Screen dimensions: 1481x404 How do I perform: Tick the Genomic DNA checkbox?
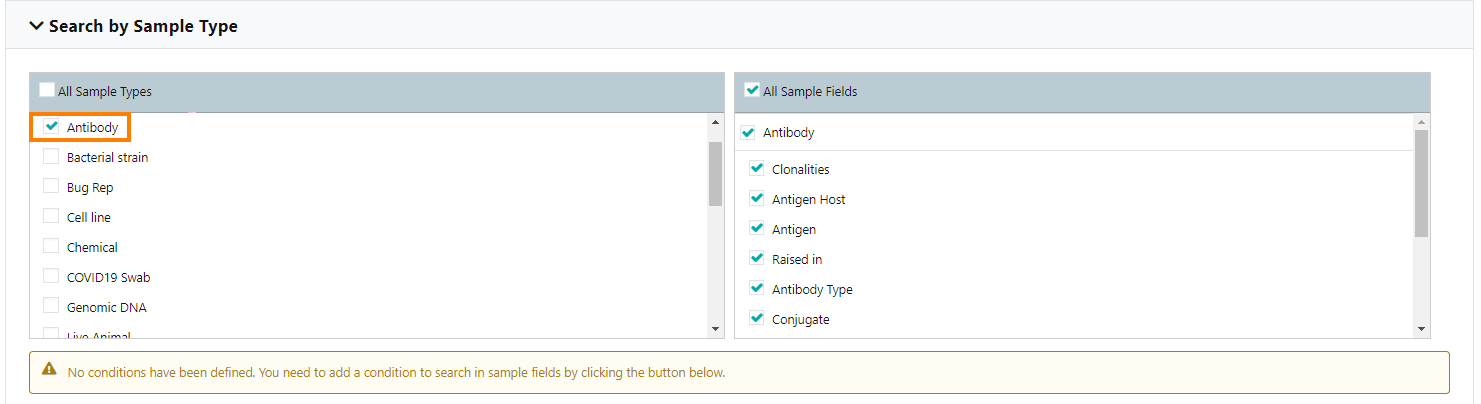[x=51, y=307]
